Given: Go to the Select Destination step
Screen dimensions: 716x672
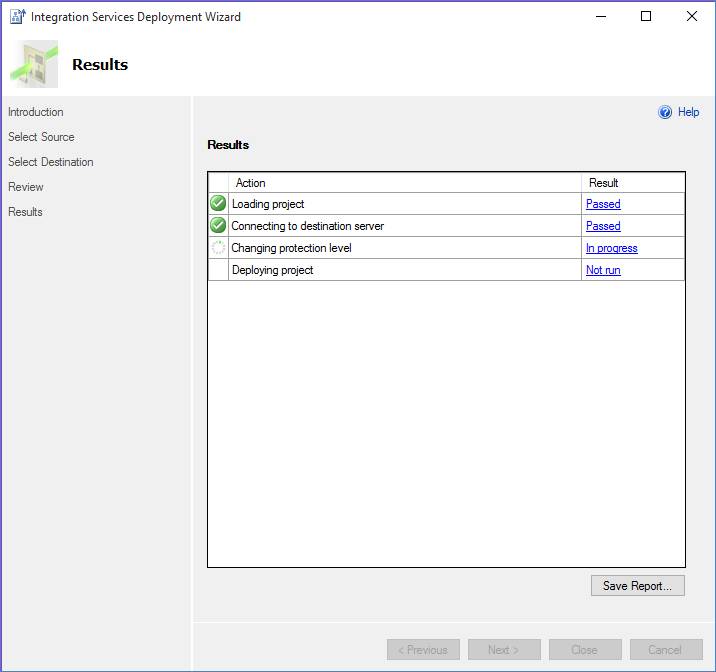Looking at the screenshot, I should click(x=51, y=162).
